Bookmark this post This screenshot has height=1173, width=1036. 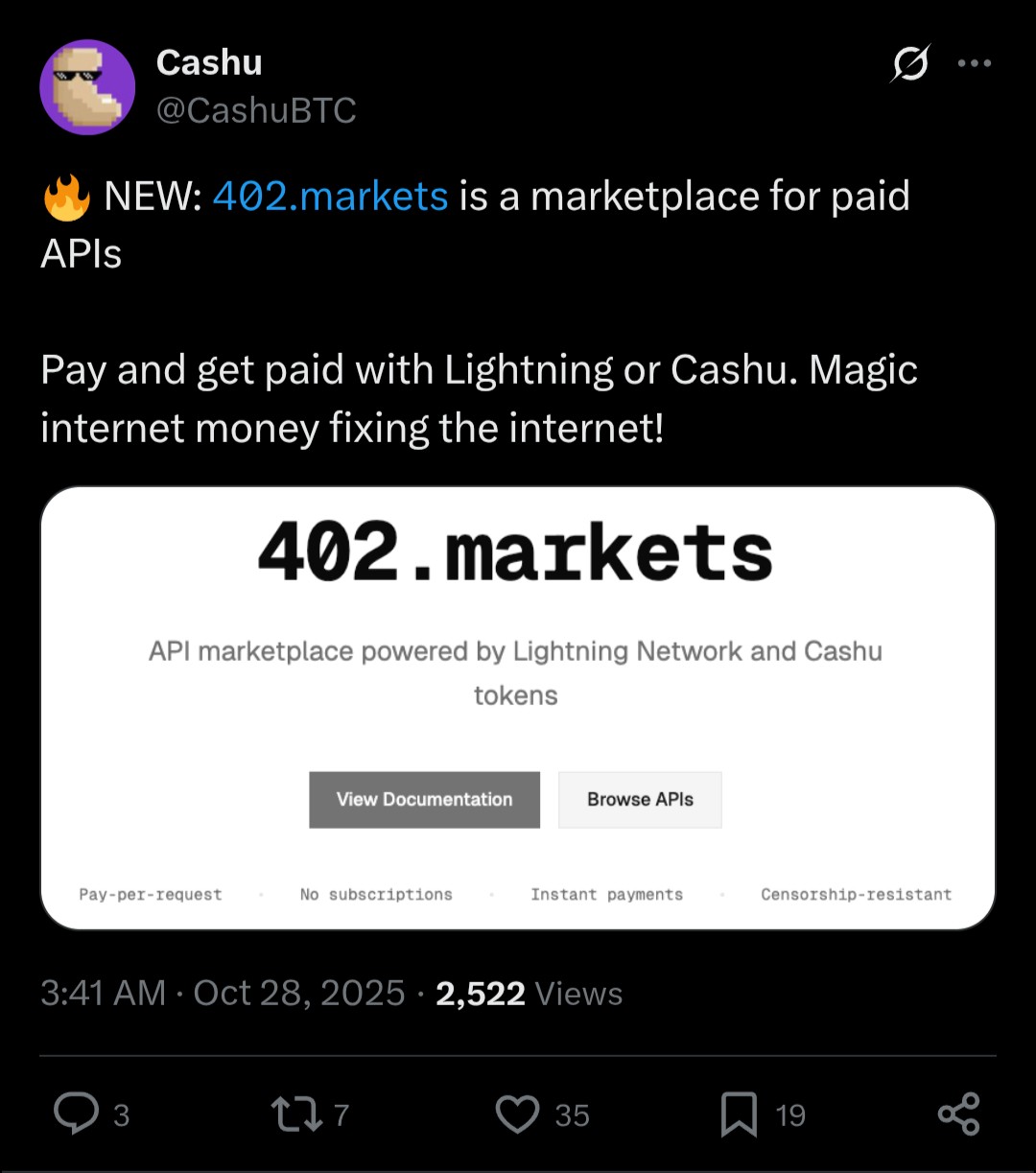pyautogui.click(x=739, y=1114)
